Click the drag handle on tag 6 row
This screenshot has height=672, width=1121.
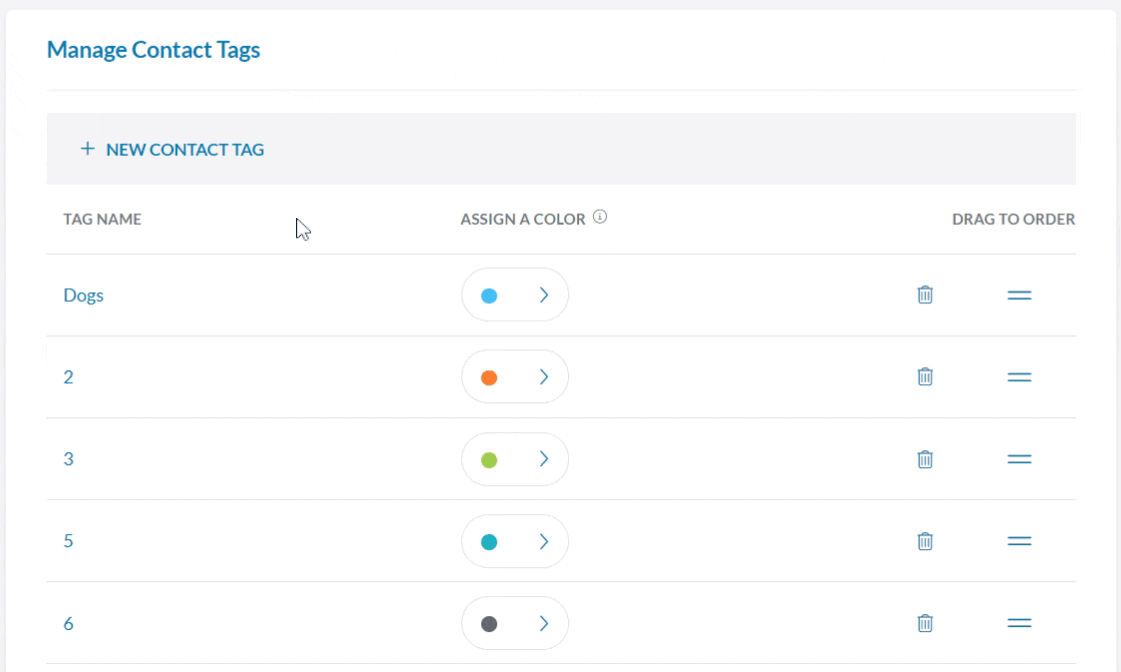click(x=1018, y=623)
